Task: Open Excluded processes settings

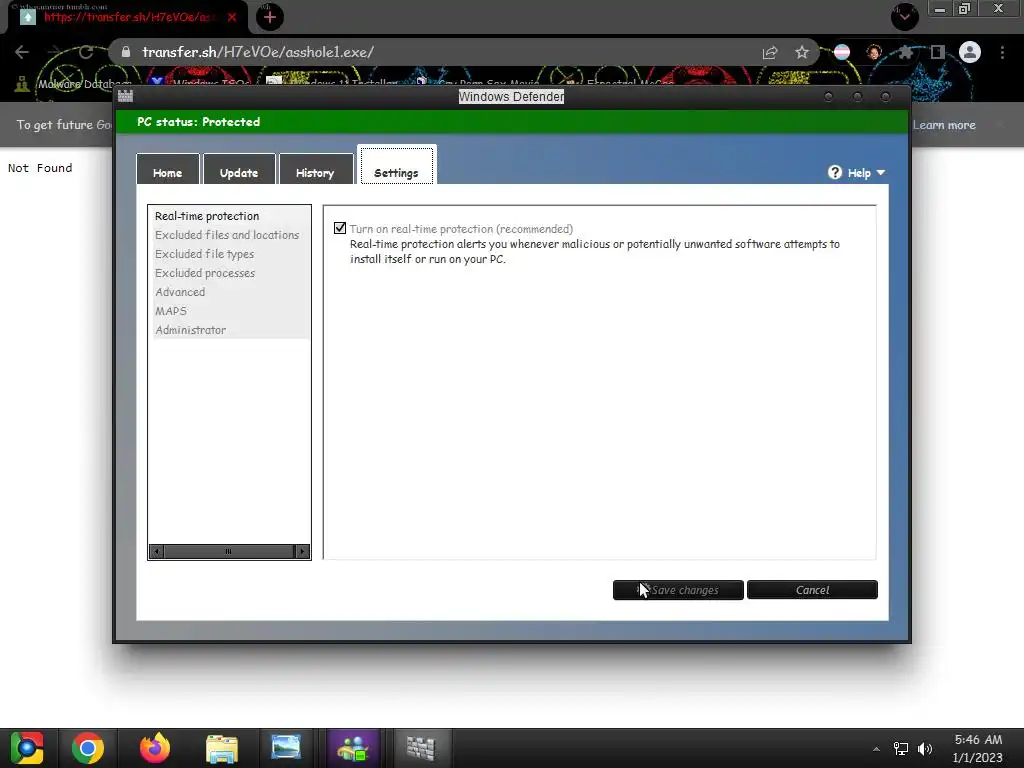Action: [x=205, y=273]
